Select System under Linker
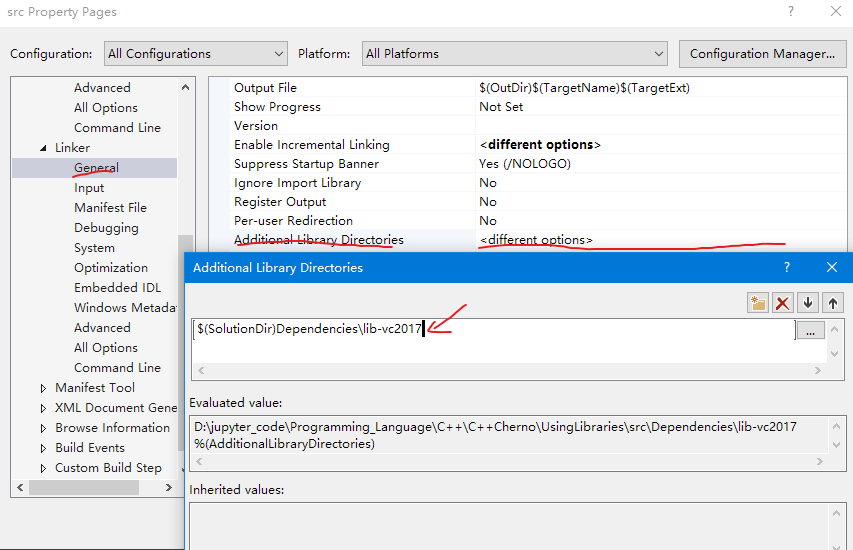 94,248
